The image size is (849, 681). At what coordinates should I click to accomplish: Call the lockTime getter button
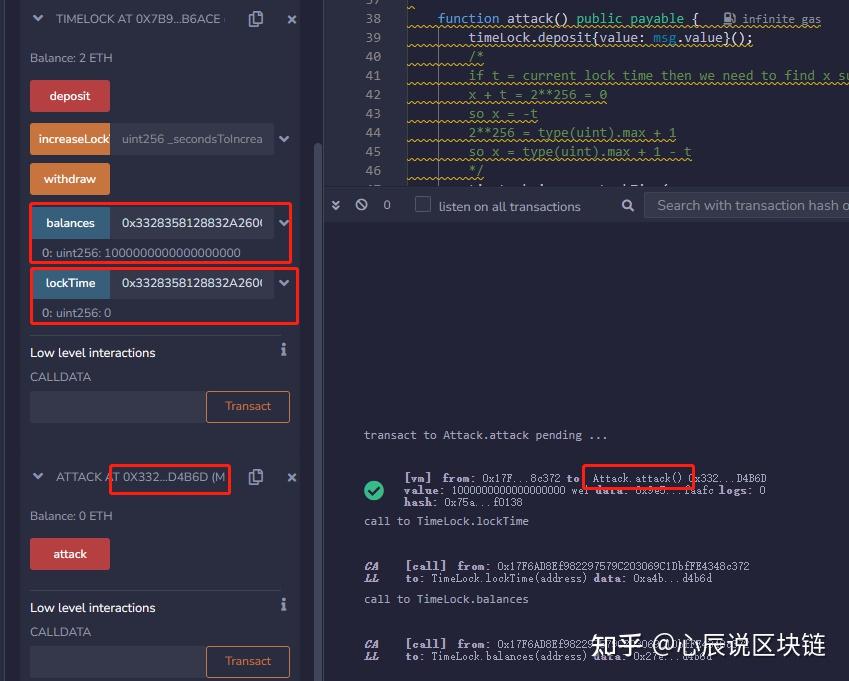[x=70, y=283]
